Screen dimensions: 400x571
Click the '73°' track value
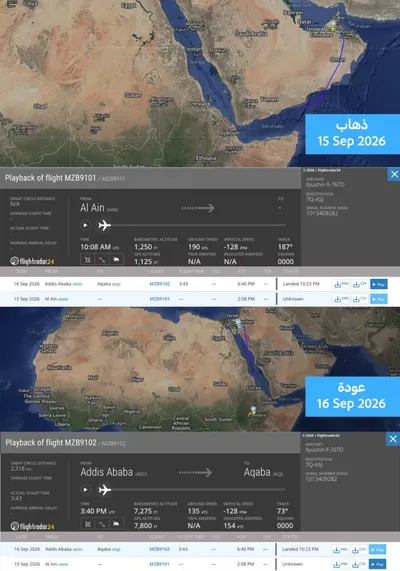pos(282,511)
